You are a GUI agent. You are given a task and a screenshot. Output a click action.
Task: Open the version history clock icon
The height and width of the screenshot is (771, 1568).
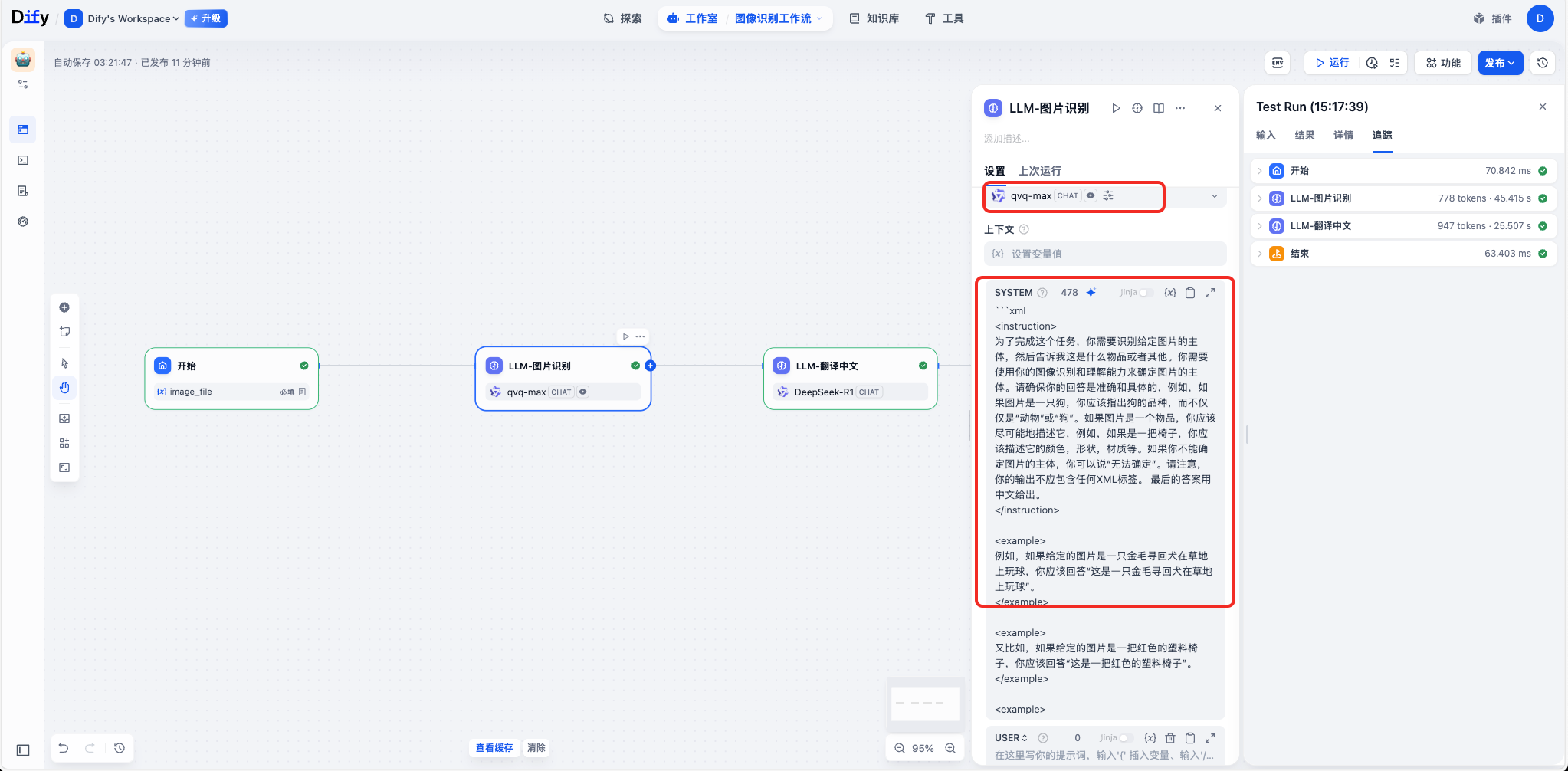coord(1543,63)
